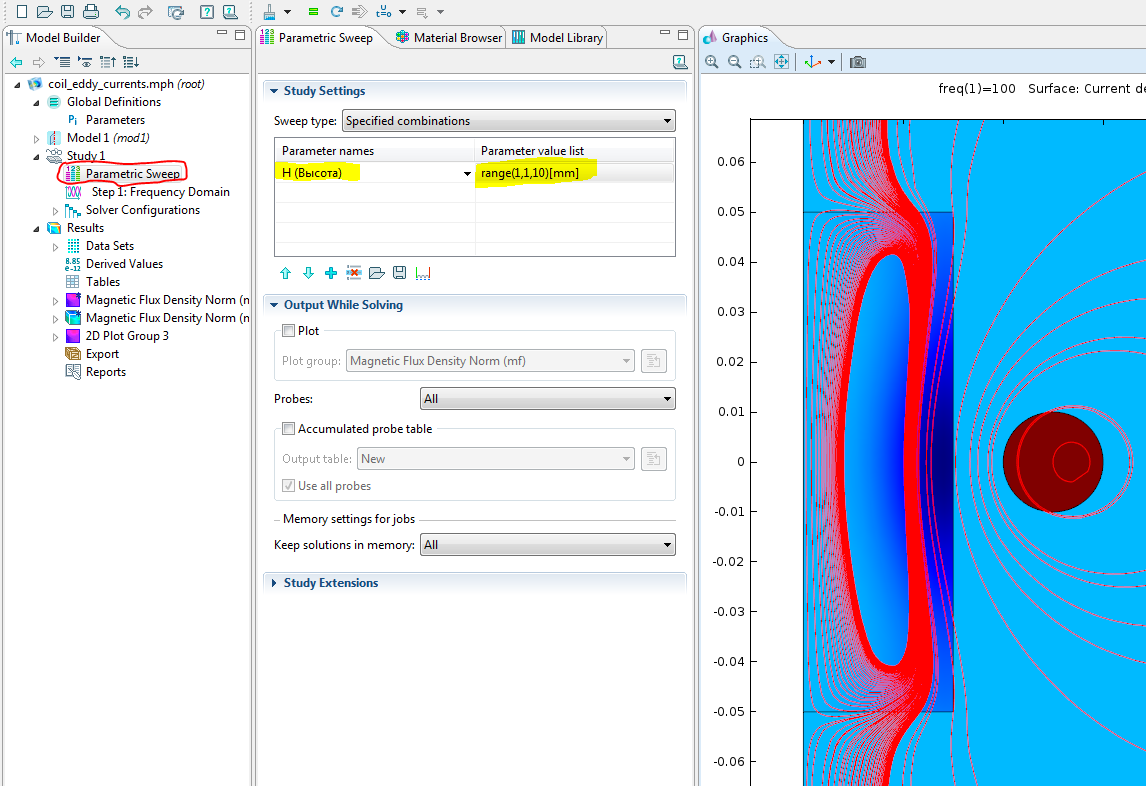The image size is (1146, 786).
Task: Select the Model Builder tab
Action: click(x=54, y=37)
